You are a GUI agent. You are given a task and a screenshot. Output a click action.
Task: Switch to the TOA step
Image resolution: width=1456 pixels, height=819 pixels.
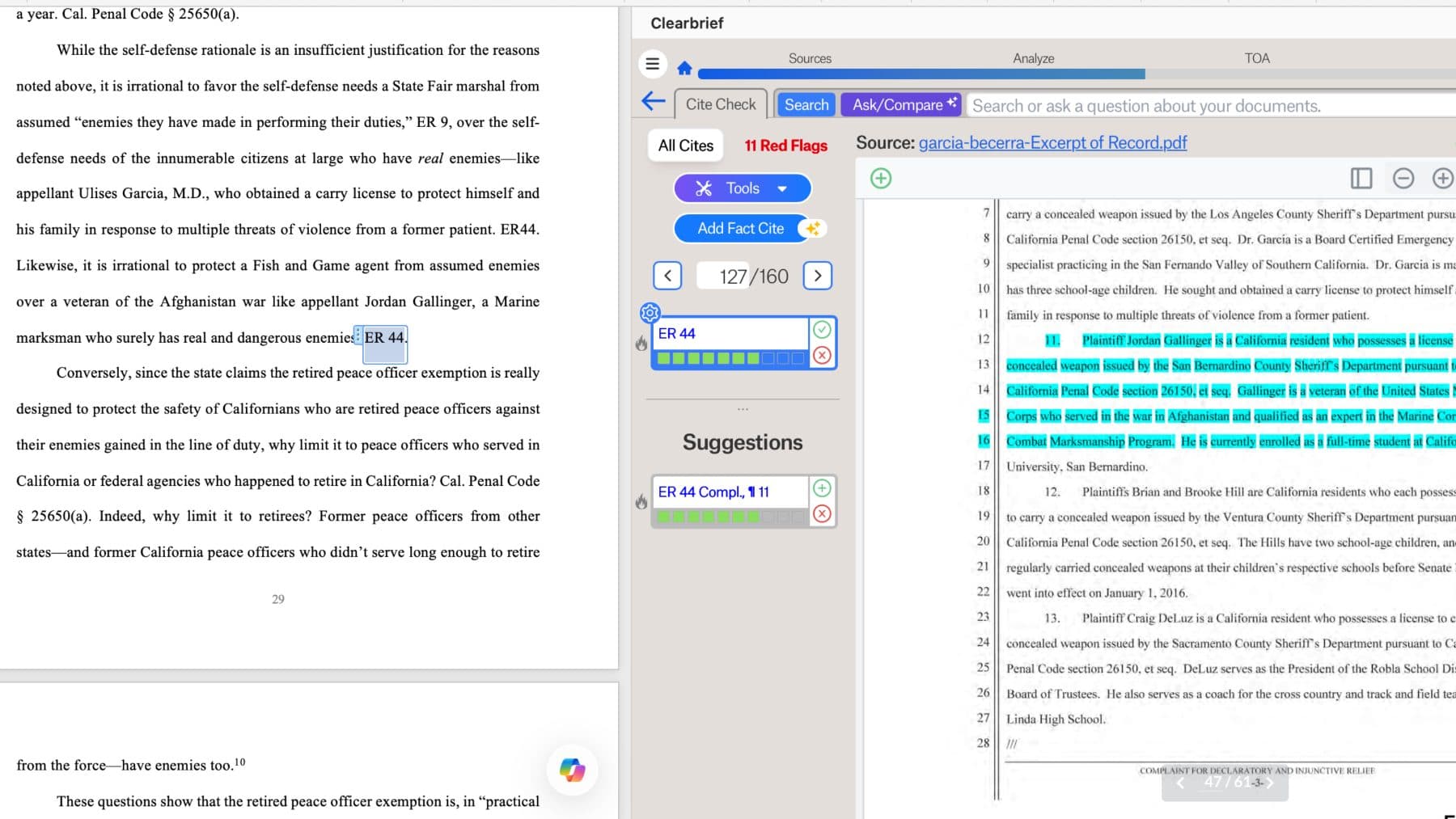[1257, 58]
